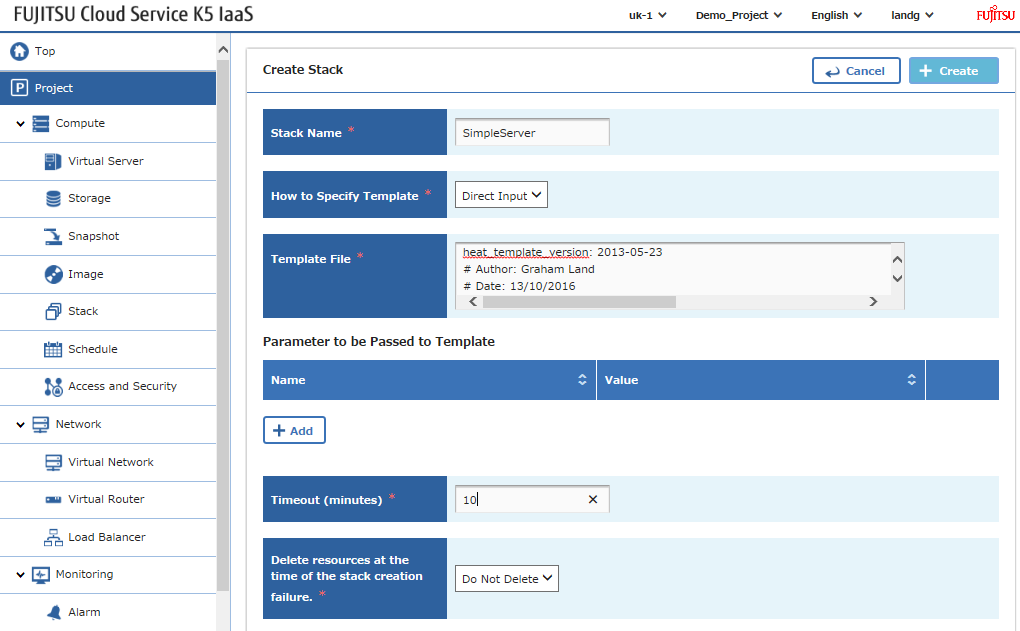This screenshot has width=1020, height=631.
Task: Click sidebar scroll up arrow
Action: click(x=223, y=49)
